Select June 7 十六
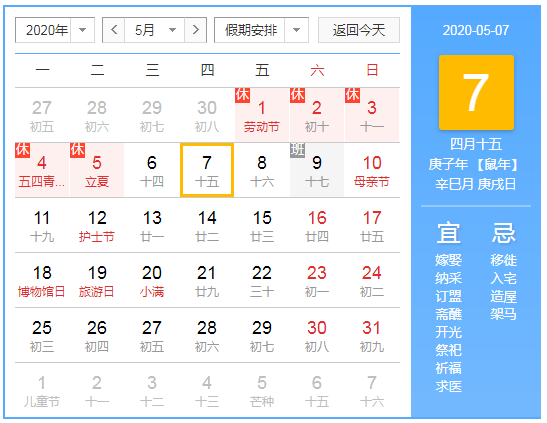547x423 pixels. [x=372, y=391]
